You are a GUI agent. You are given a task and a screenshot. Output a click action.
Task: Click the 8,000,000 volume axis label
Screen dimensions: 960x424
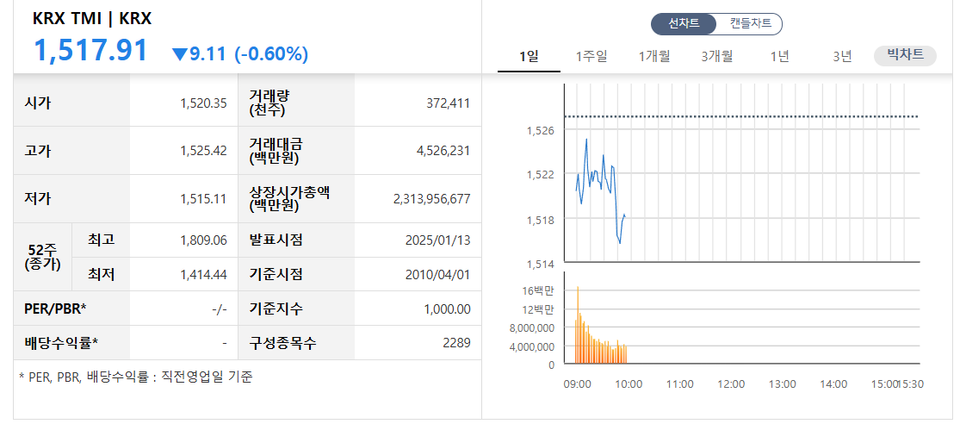pyautogui.click(x=532, y=328)
